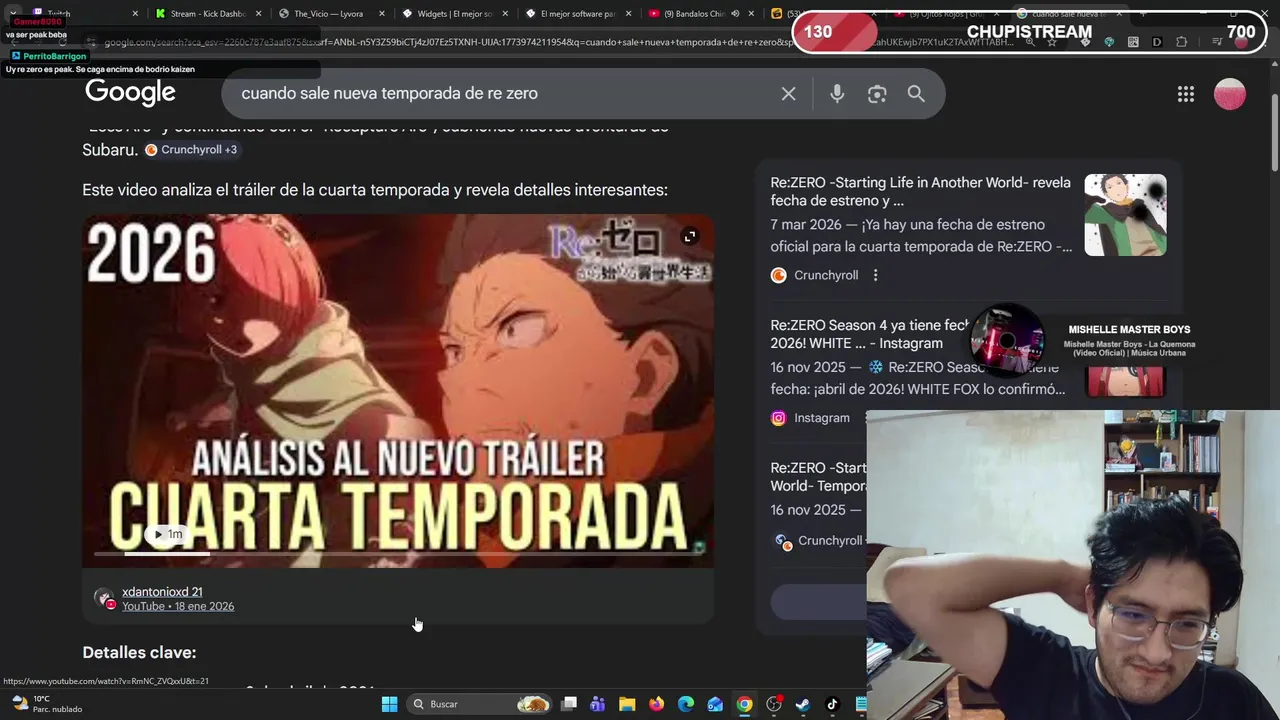
Task: Open TikTok from taskbar
Action: point(832,704)
